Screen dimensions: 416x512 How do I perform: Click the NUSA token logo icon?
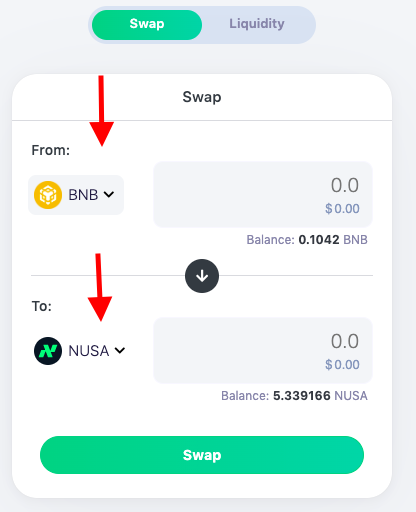click(48, 351)
